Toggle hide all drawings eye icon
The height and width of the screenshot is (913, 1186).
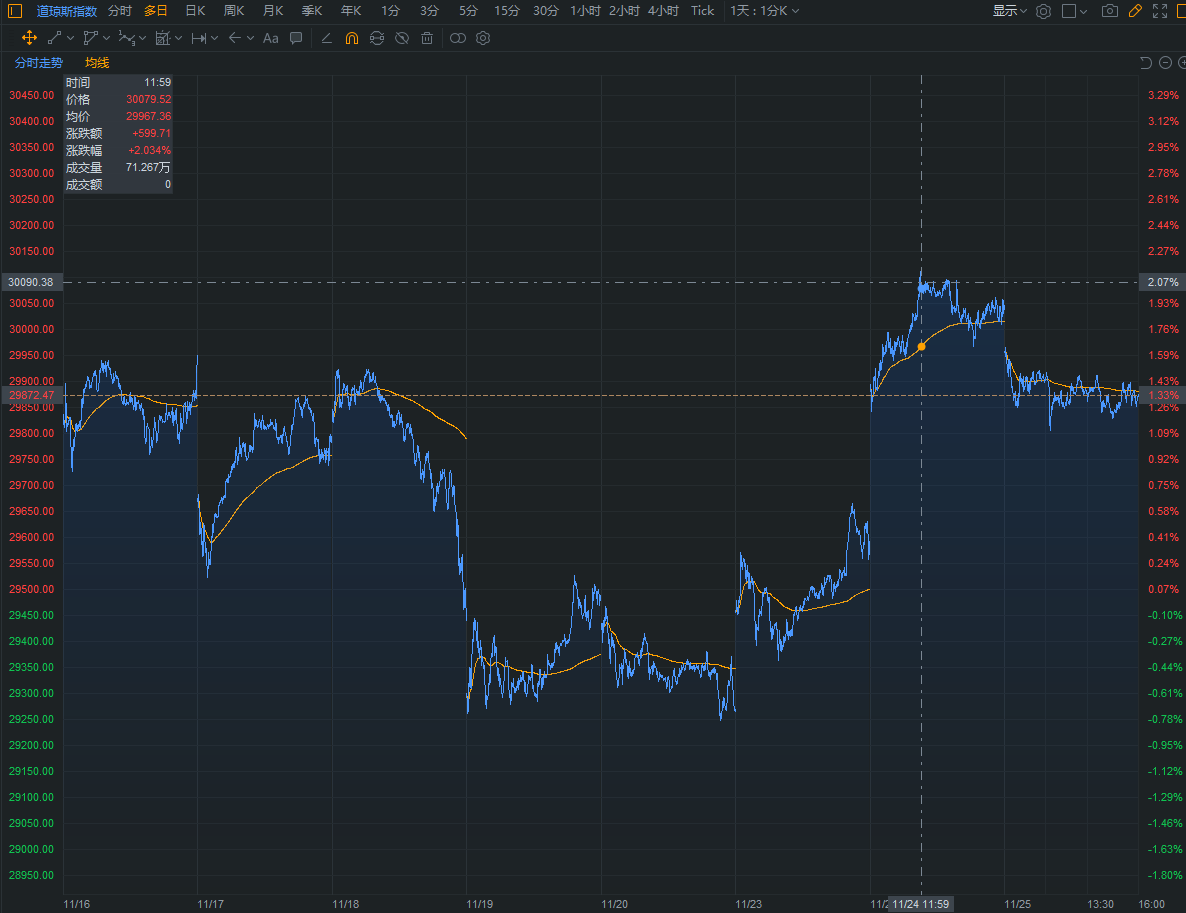pos(402,38)
